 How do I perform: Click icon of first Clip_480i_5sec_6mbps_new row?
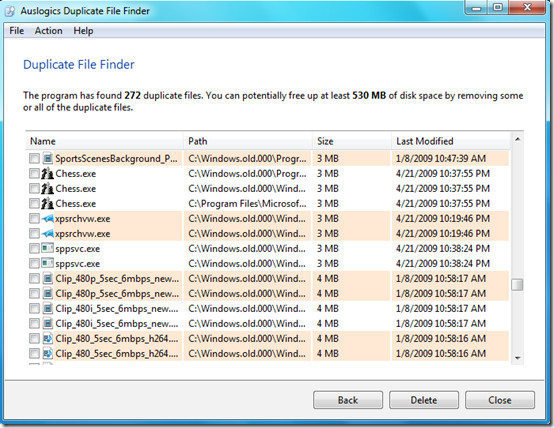click(47, 309)
